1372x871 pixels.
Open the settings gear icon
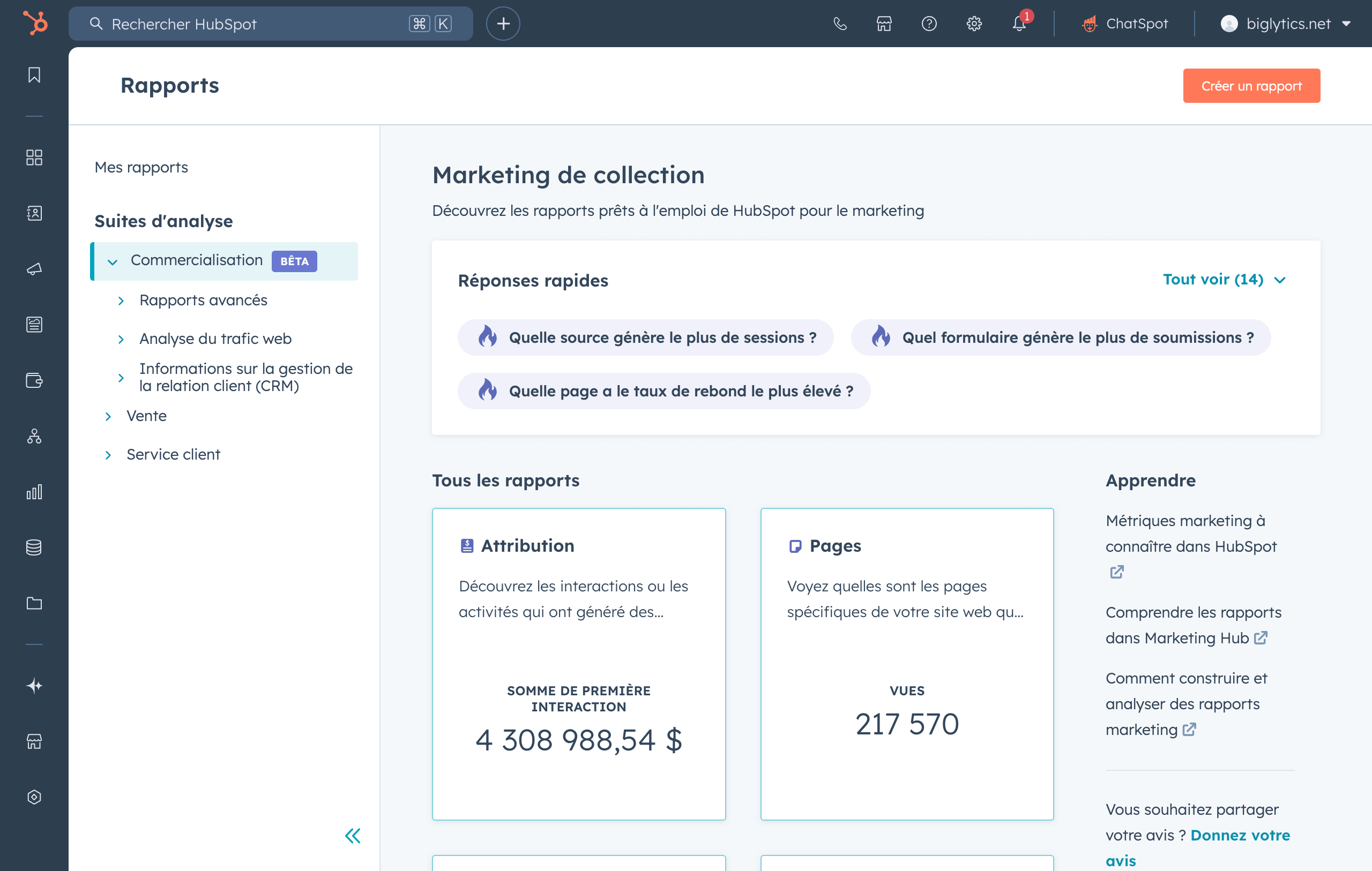point(974,24)
